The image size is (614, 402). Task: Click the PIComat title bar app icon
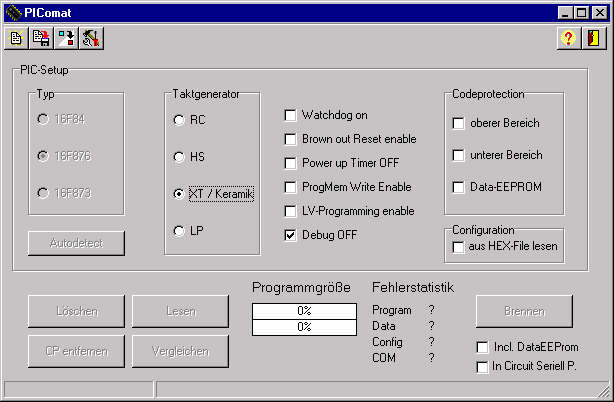coord(12,12)
